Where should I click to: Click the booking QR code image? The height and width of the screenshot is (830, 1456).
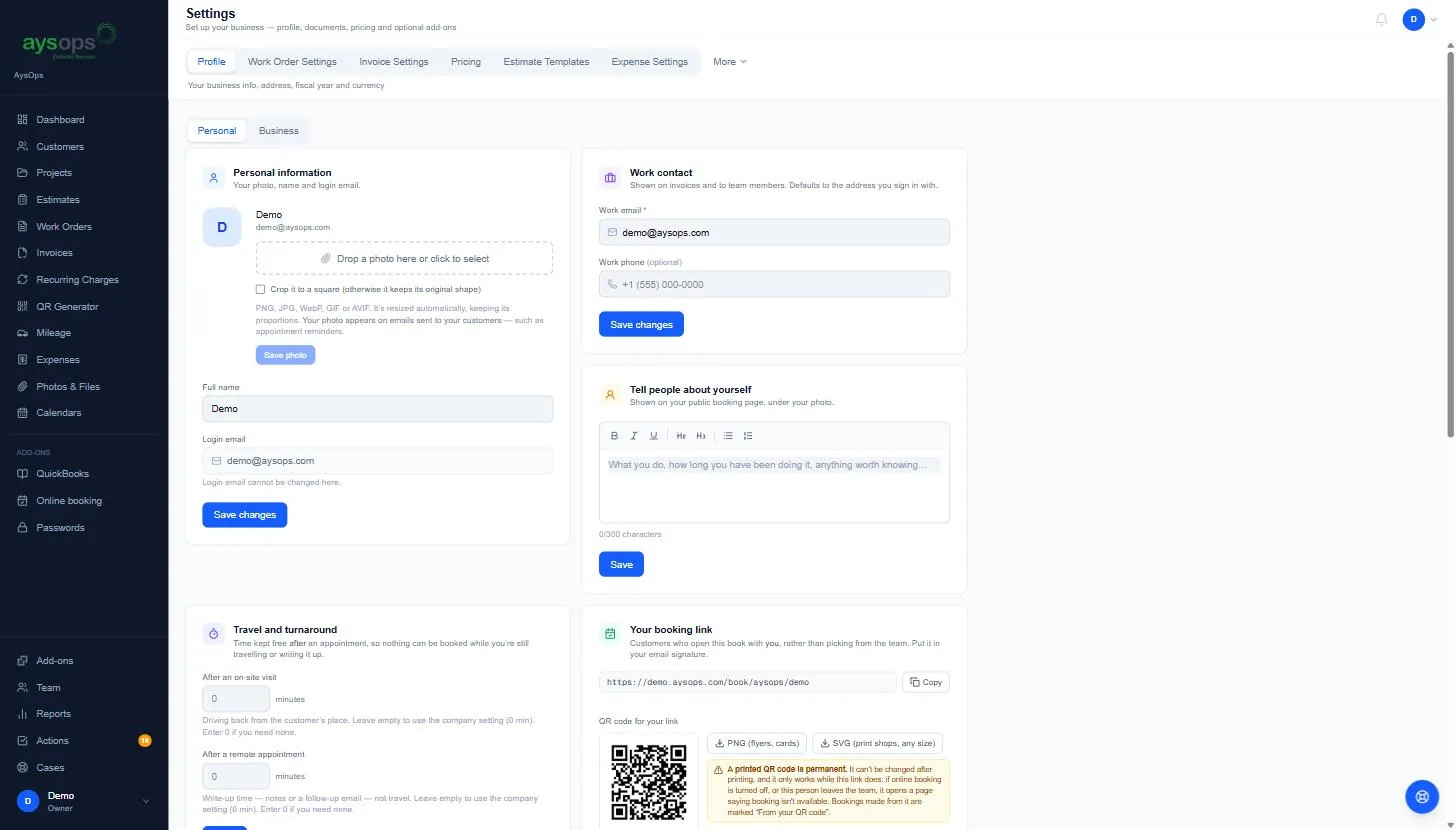[x=649, y=780]
